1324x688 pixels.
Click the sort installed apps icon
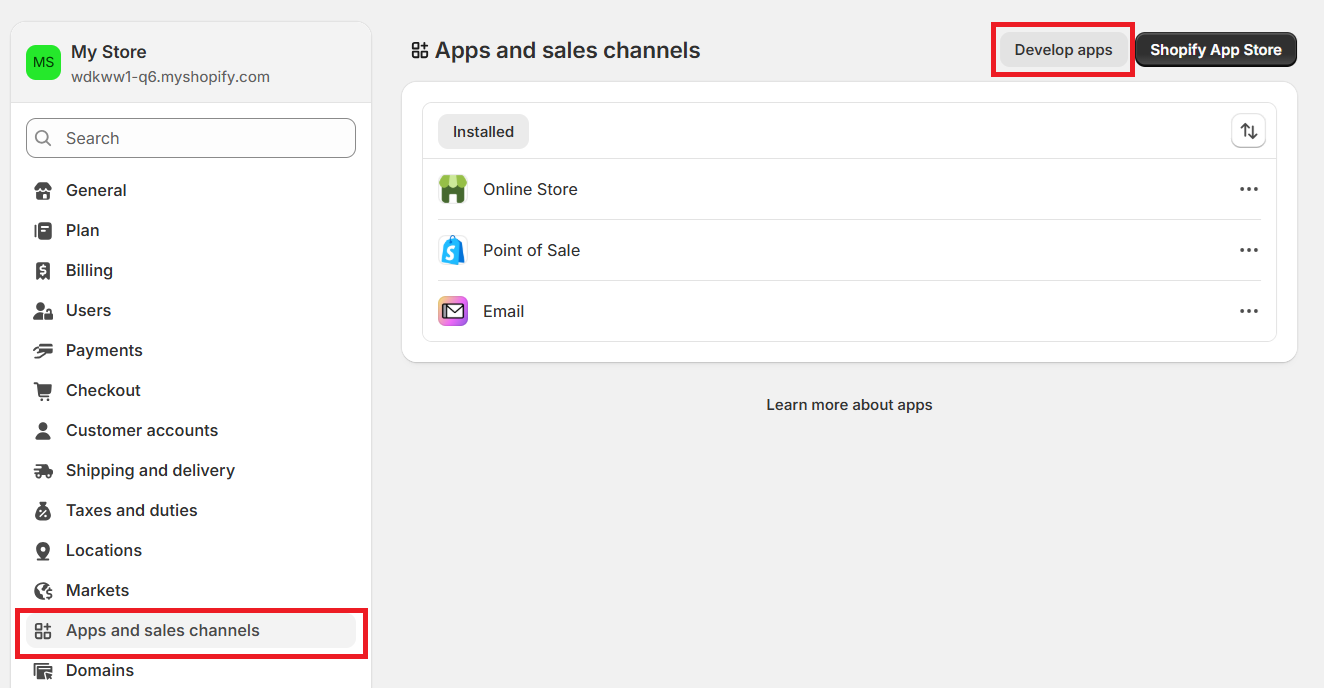(x=1248, y=131)
